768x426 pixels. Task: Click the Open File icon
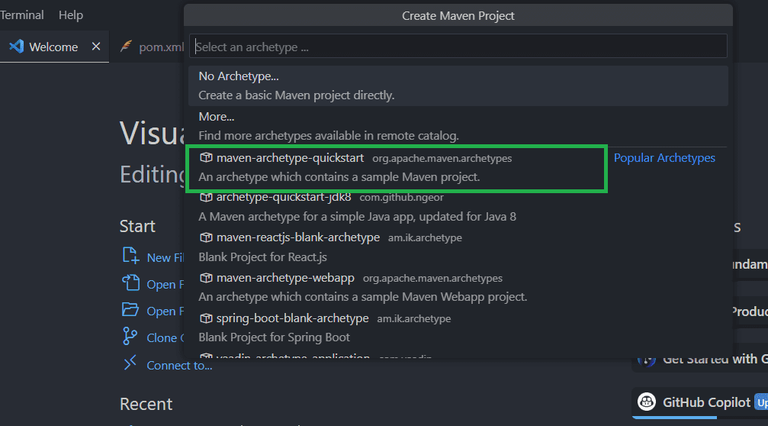pos(129,284)
